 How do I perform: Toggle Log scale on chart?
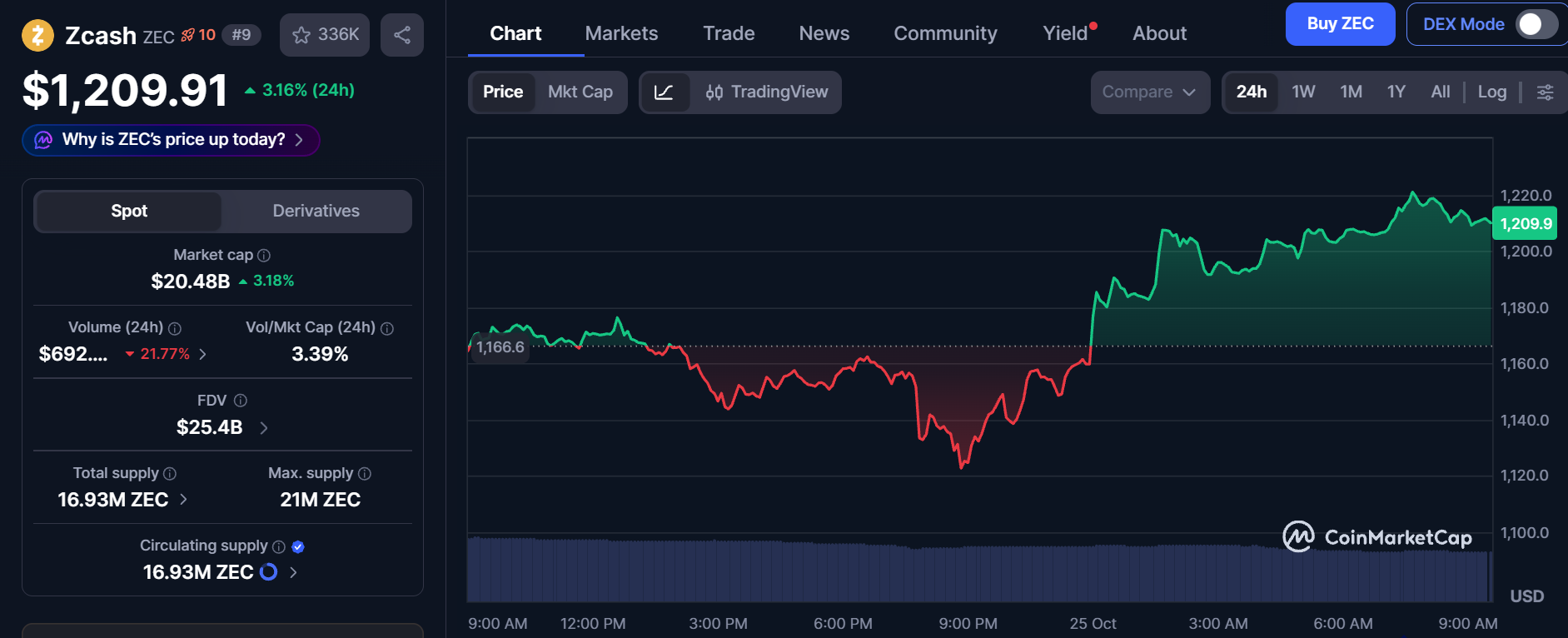[1492, 92]
